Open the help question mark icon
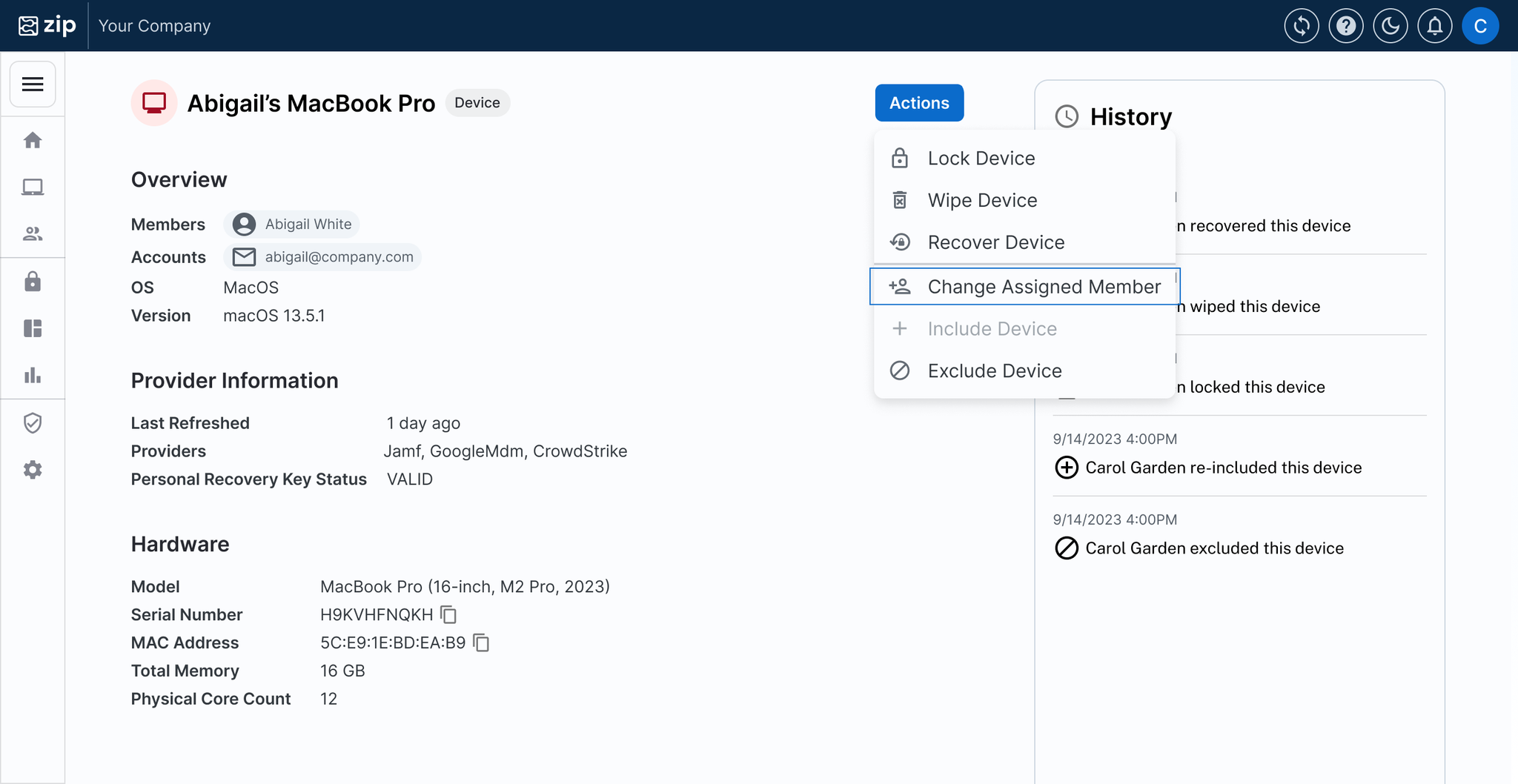Image resolution: width=1518 pixels, height=784 pixels. tap(1345, 27)
